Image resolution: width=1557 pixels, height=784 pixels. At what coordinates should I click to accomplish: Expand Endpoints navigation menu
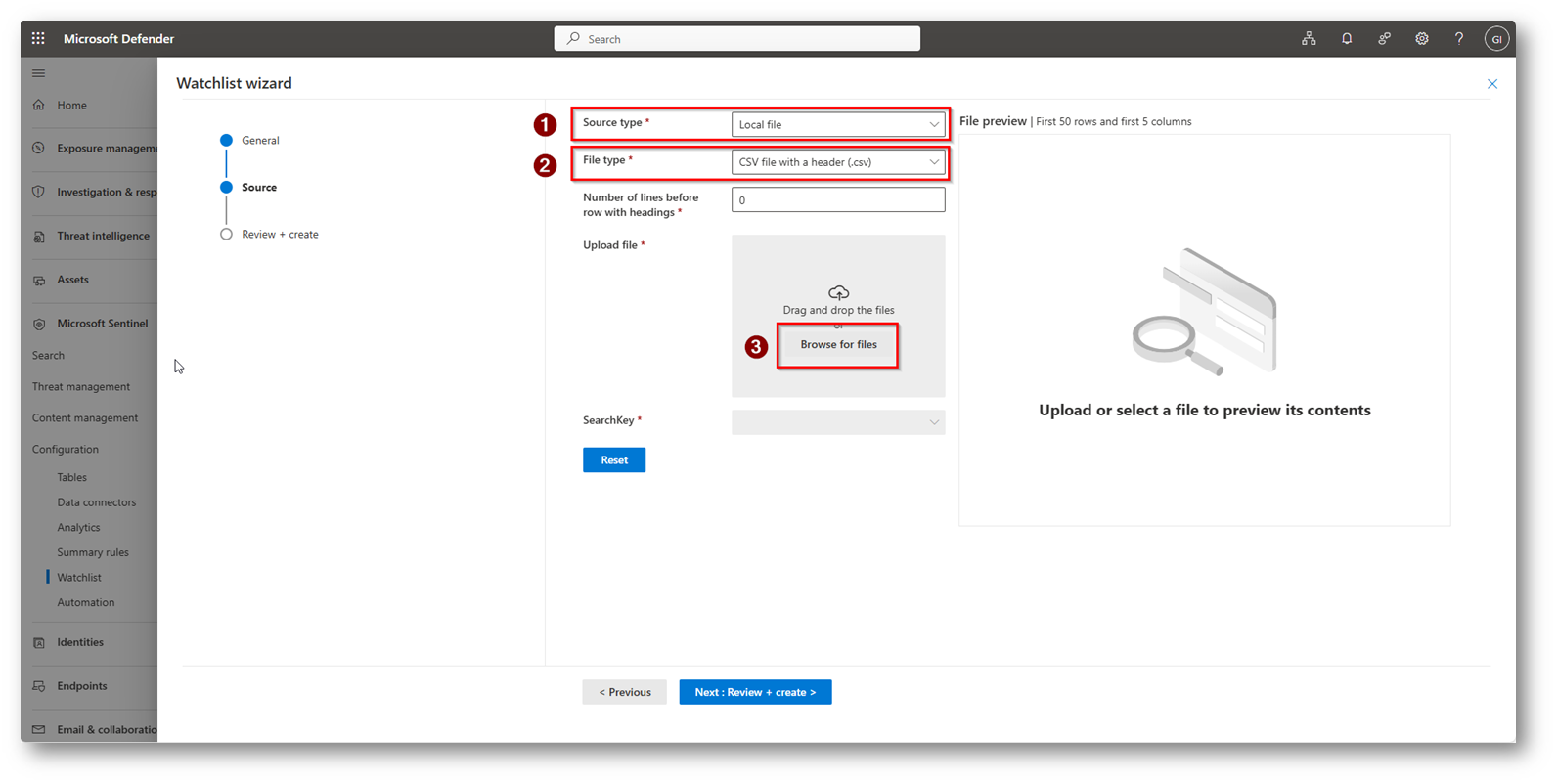coord(81,687)
